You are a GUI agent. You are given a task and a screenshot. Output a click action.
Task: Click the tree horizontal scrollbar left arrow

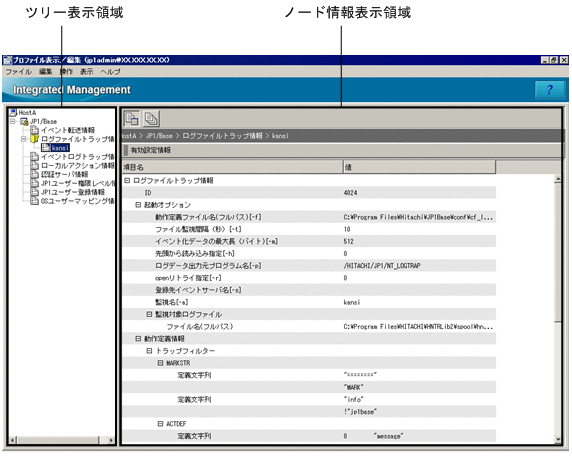pos(12,440)
